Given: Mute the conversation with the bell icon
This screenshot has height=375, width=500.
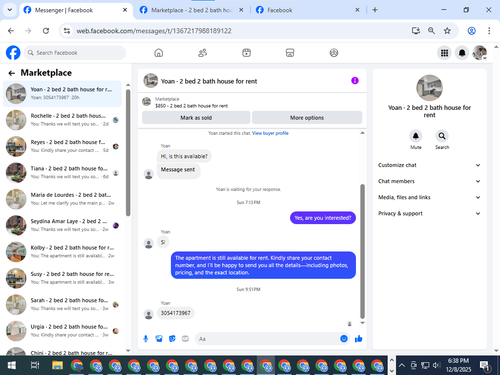Looking at the screenshot, I should 416,136.
